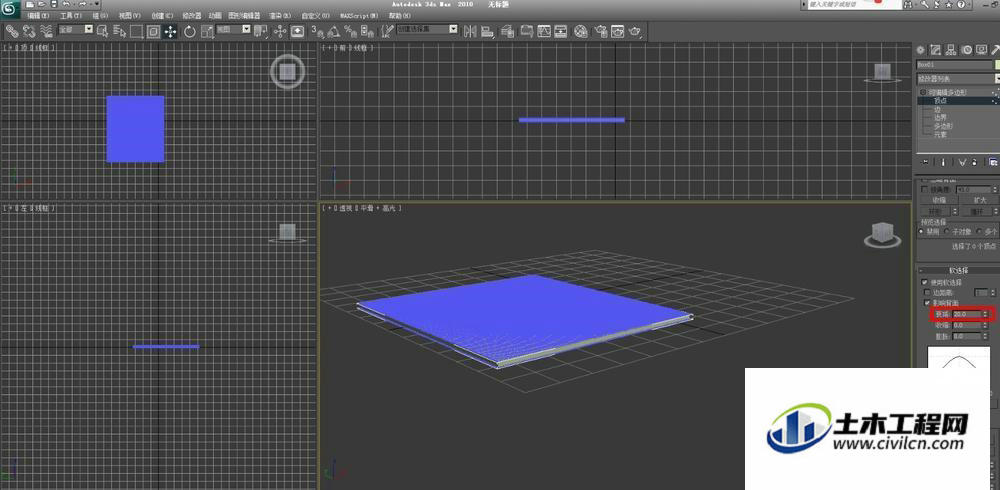Switch to the Modify command panel tab
Screen dimensions: 1000x490
[936, 50]
